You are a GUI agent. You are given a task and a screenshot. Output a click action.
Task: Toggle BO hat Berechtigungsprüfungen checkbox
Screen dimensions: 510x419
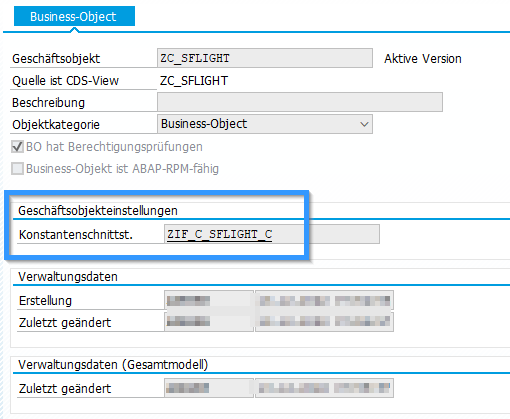click(17, 147)
